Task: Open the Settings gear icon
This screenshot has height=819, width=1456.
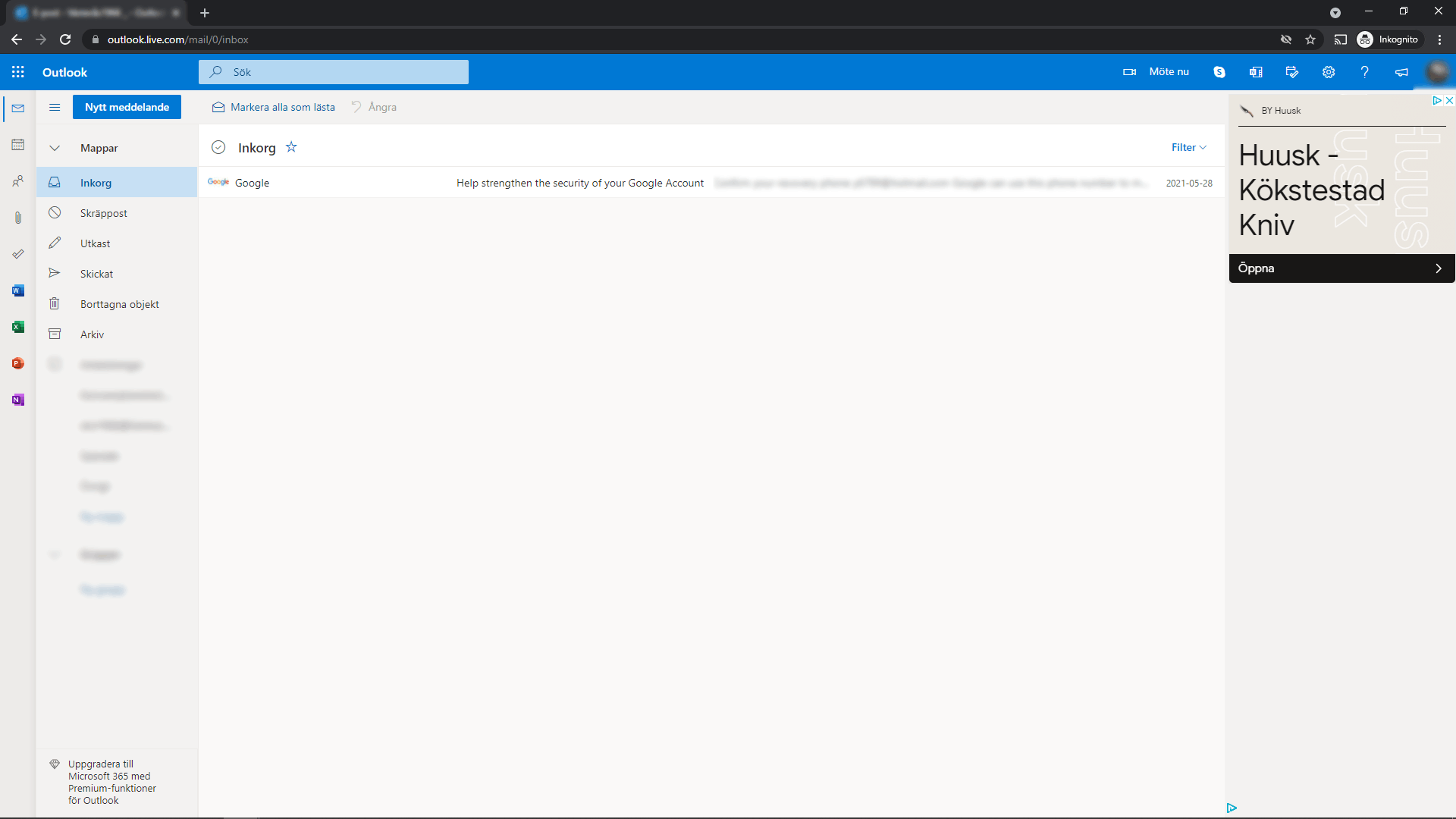Action: 1329,72
